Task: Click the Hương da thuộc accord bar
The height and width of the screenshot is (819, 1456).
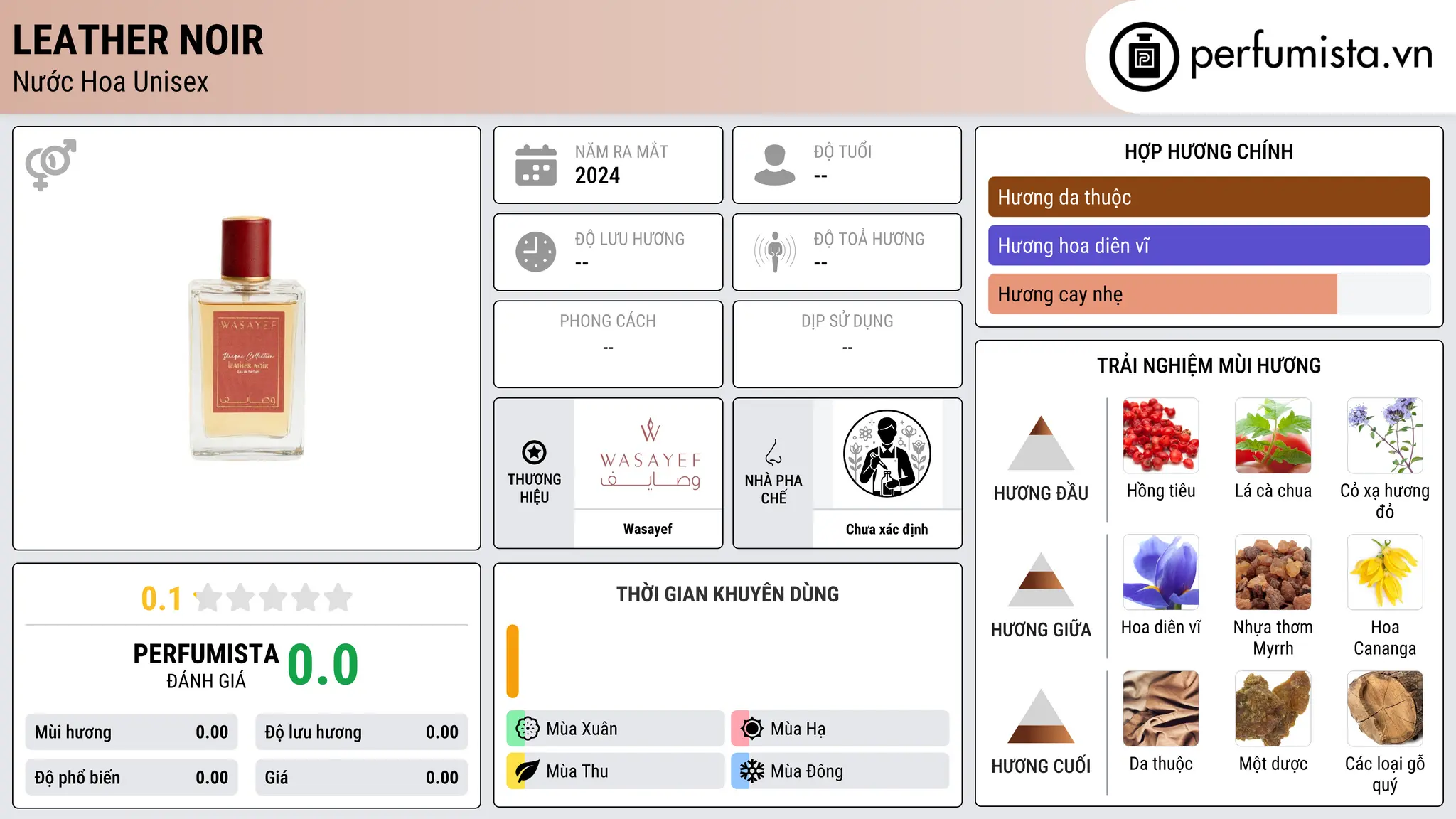Action: click(1209, 197)
